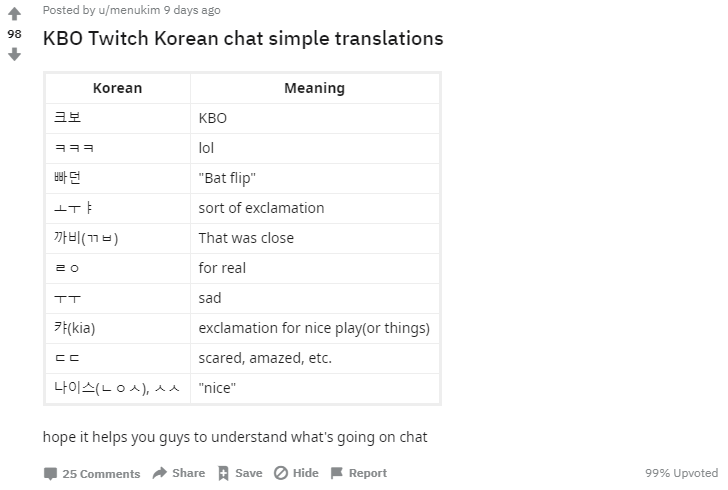The height and width of the screenshot is (490, 728).
Task: Click the Hide circle-slash icon
Action: pyautogui.click(x=281, y=474)
